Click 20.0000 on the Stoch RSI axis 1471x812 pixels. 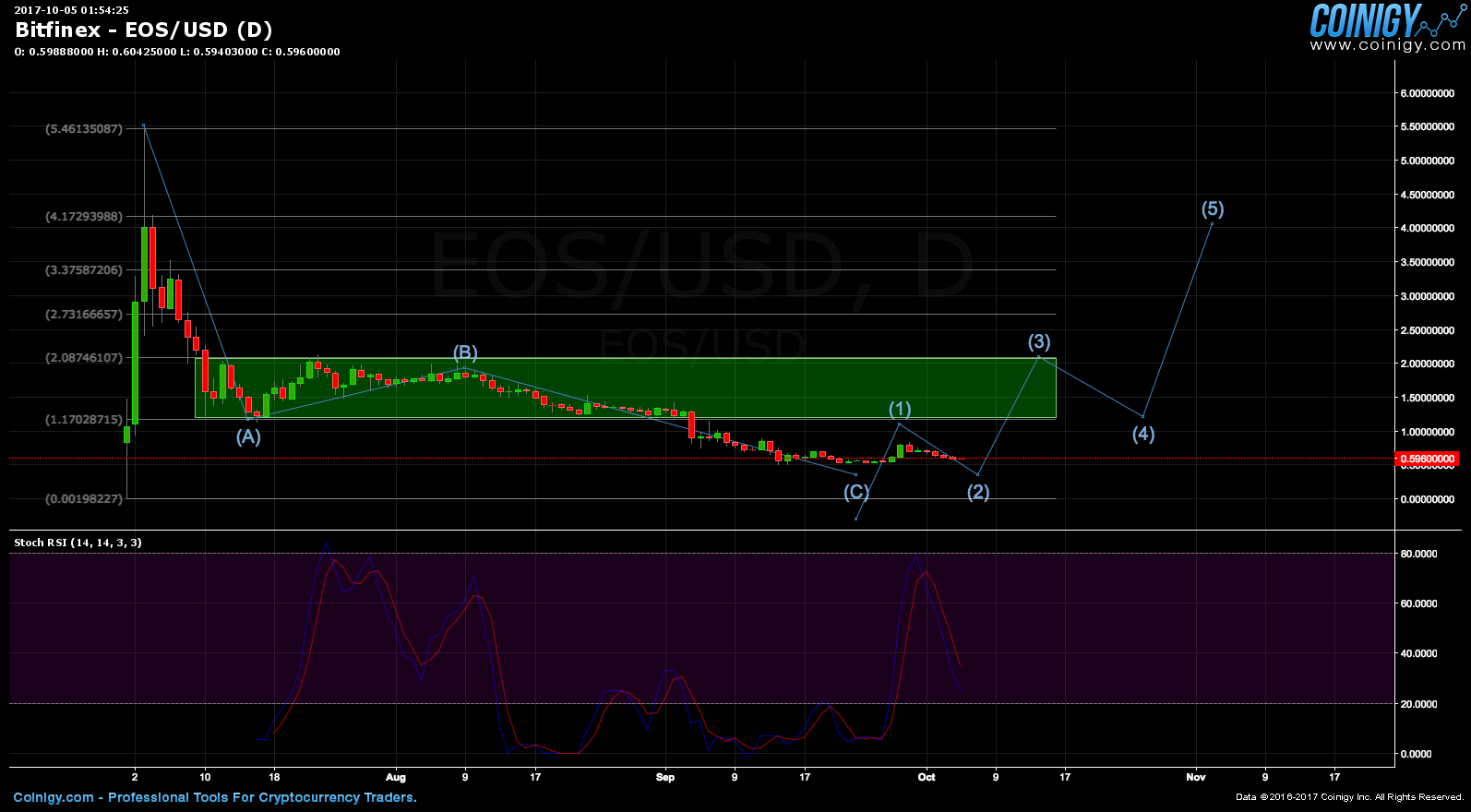[1418, 704]
